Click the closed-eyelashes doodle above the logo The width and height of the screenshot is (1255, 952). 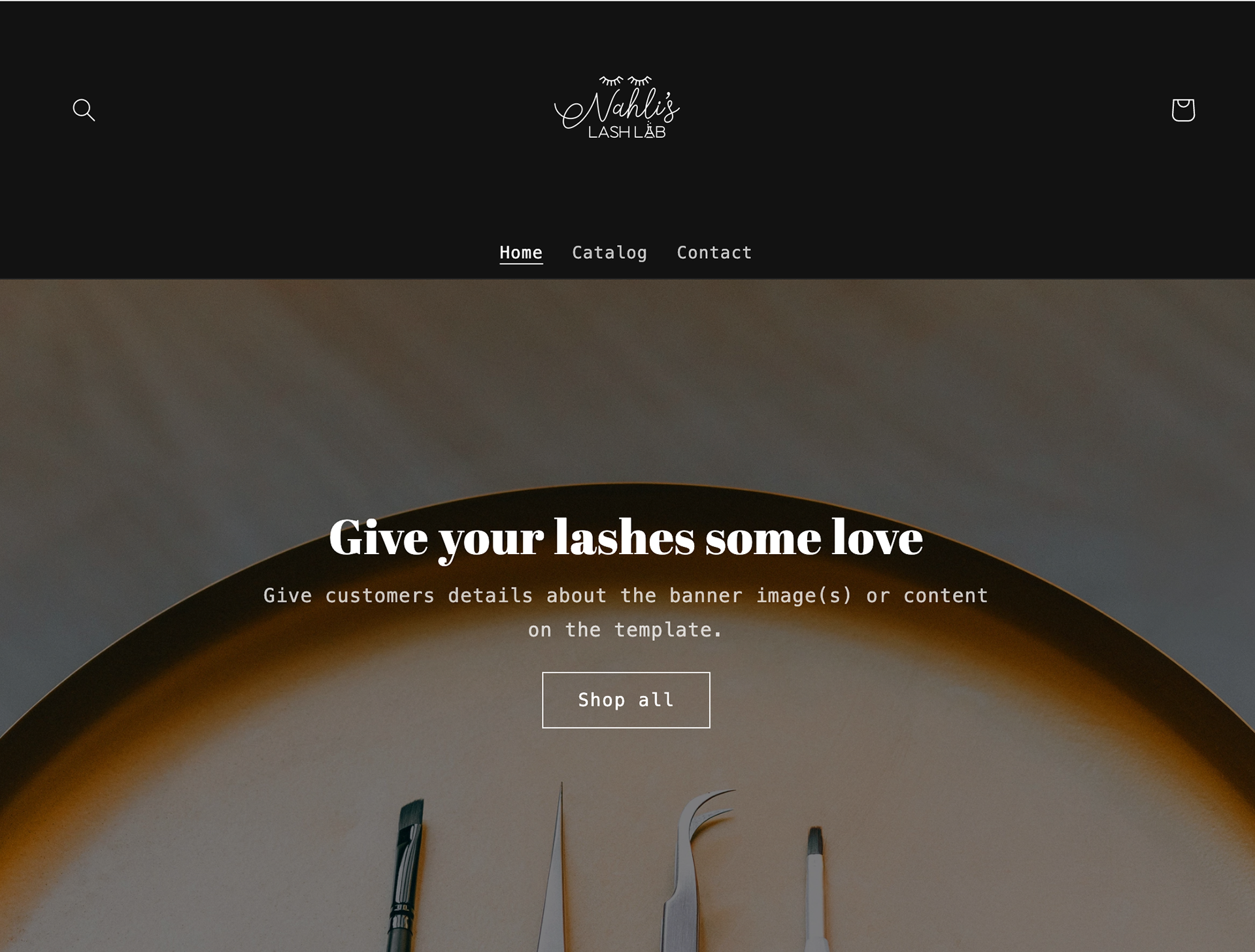[x=626, y=80]
